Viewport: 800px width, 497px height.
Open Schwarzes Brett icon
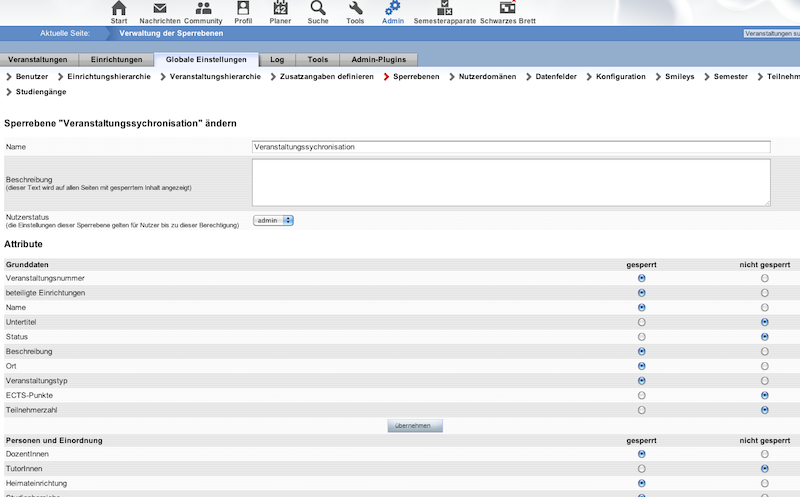pos(507,8)
